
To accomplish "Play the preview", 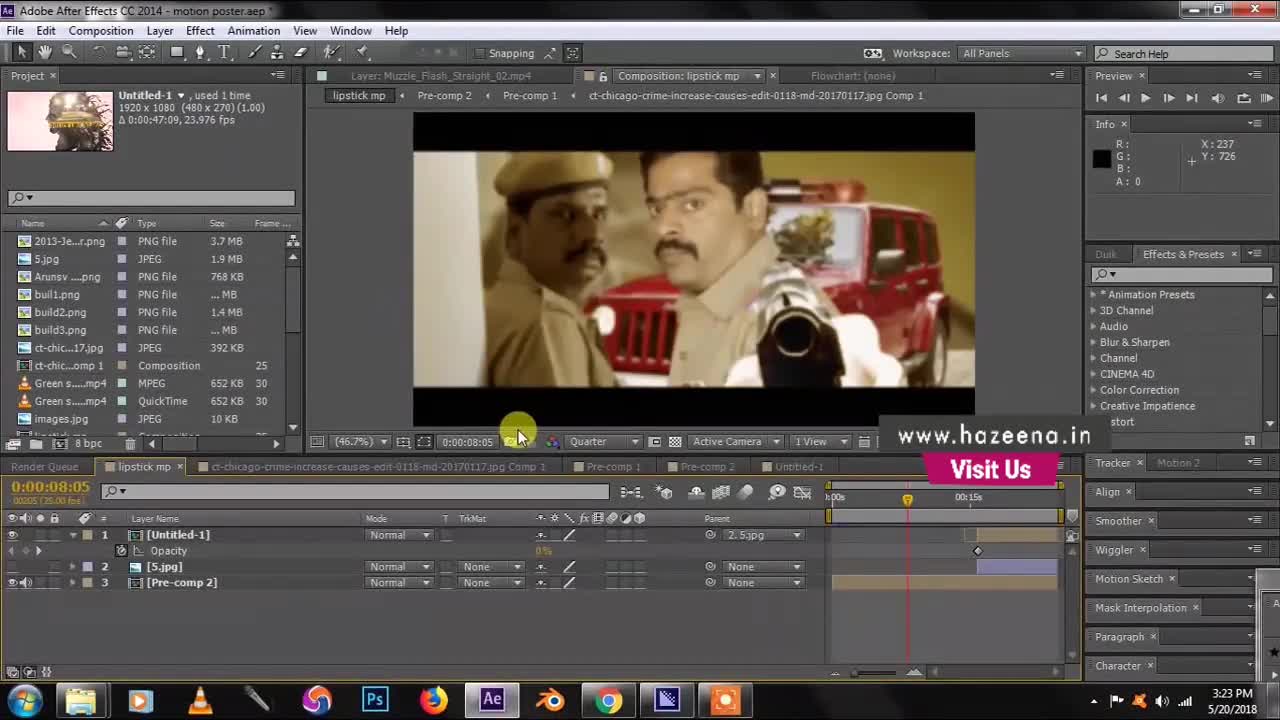I will tap(1145, 98).
